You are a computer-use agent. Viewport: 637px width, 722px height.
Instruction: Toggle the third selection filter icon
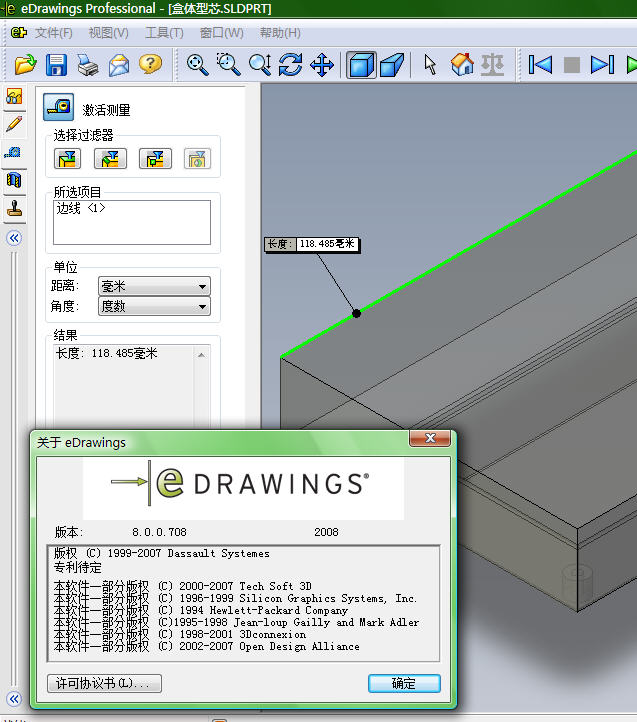point(155,159)
